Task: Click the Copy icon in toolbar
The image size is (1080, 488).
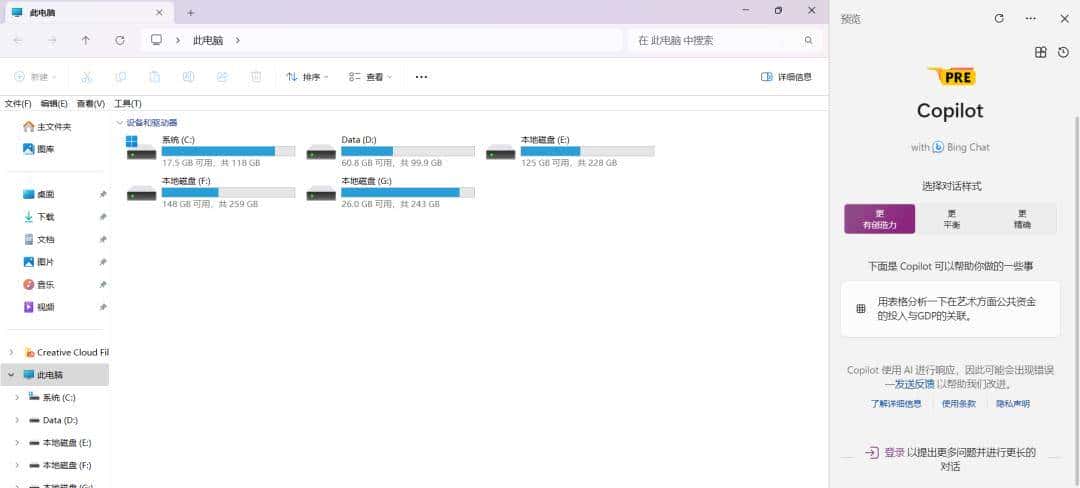Action: point(121,77)
